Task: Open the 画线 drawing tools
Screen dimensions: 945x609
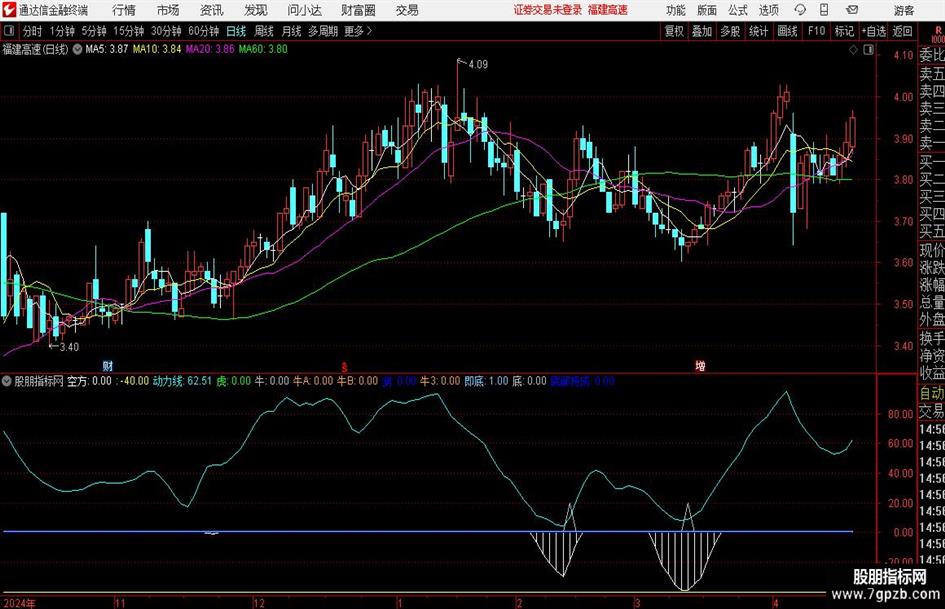Action: (x=787, y=31)
